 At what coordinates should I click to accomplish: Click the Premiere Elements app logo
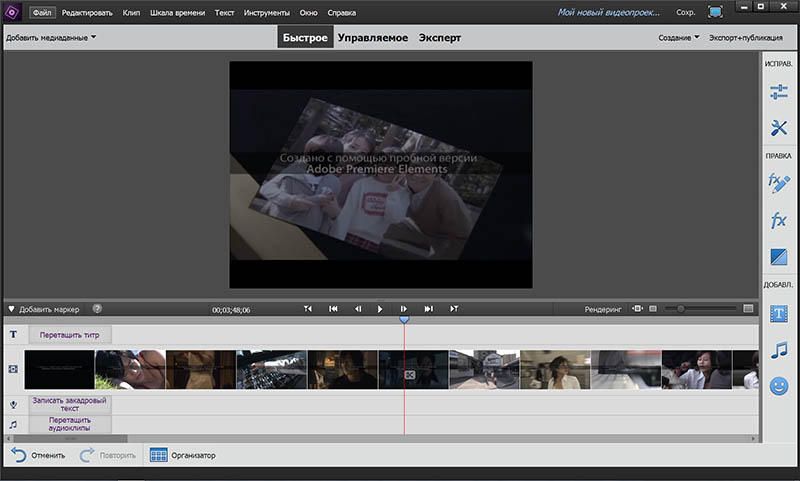[12, 12]
